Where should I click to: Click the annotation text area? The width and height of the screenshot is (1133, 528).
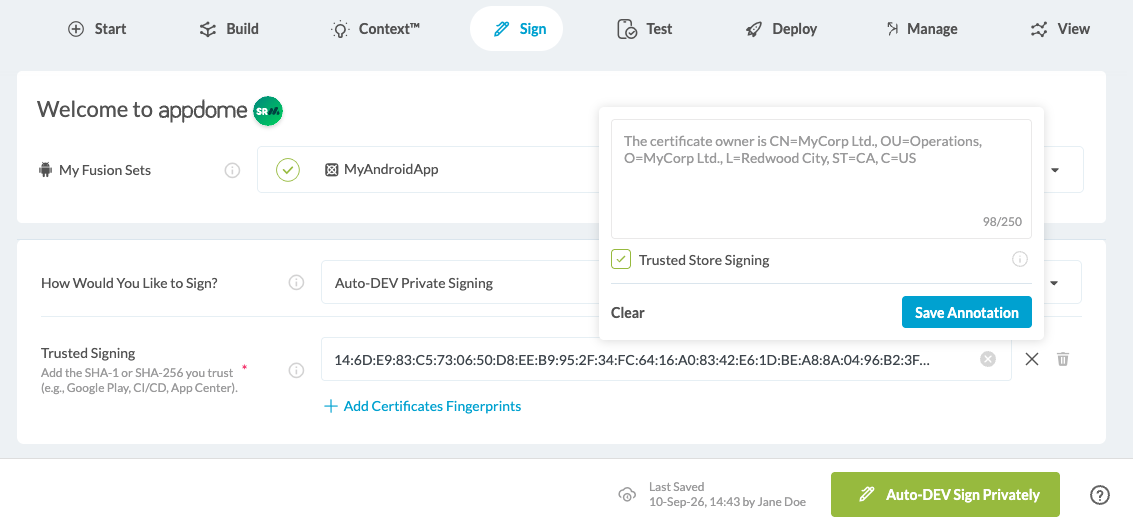coord(822,178)
